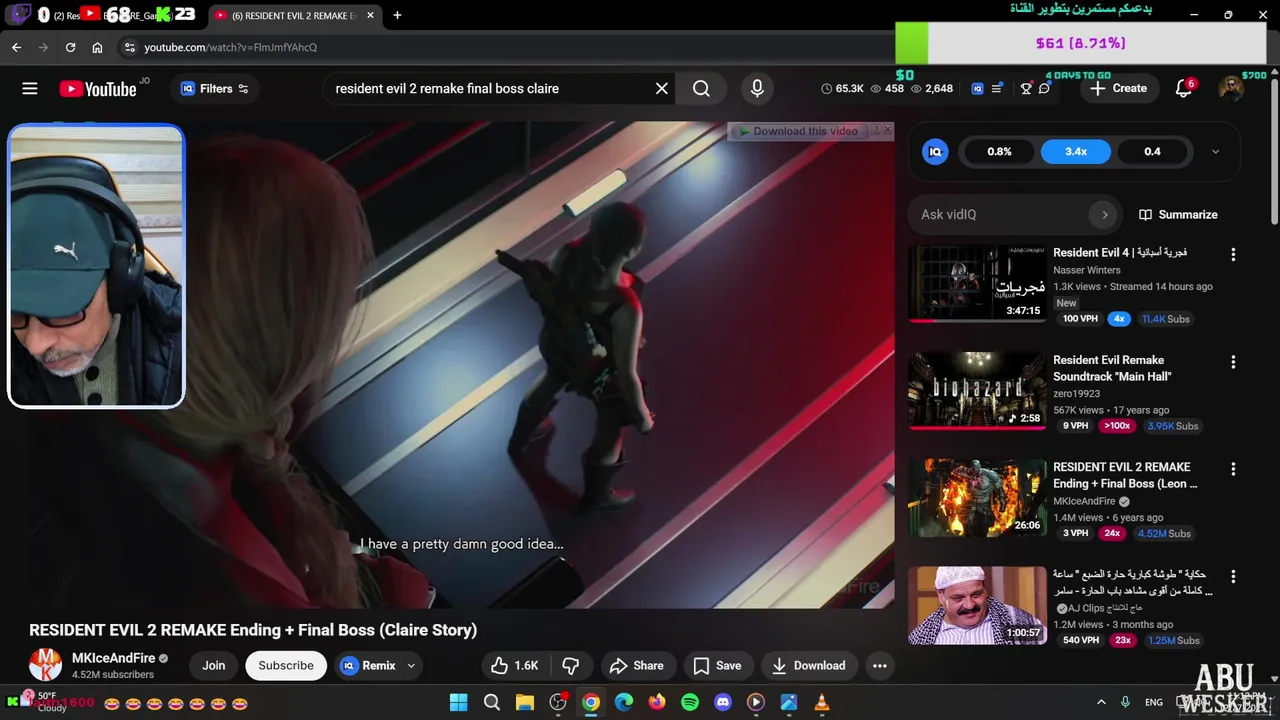The height and width of the screenshot is (720, 1280).
Task: Click zero19923 channel name
Action: [1076, 394]
